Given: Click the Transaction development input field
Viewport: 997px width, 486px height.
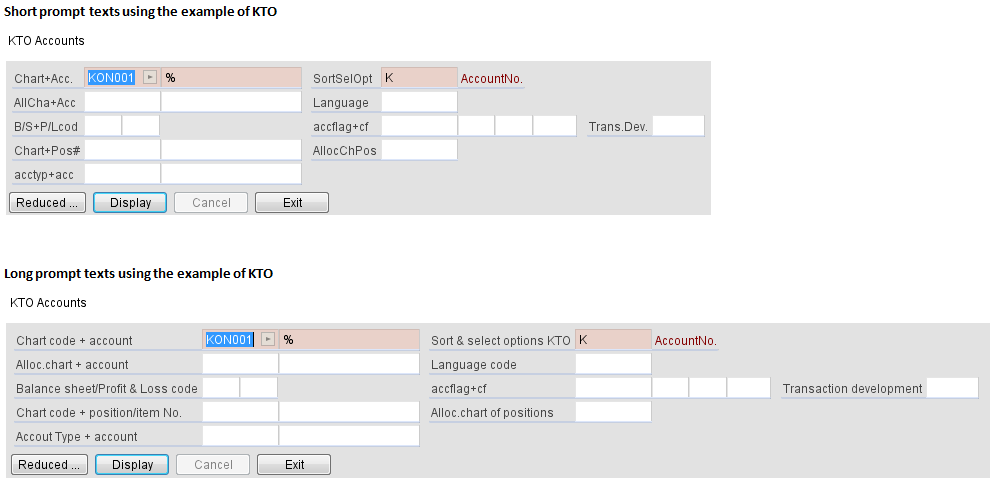Looking at the screenshot, I should (x=952, y=388).
